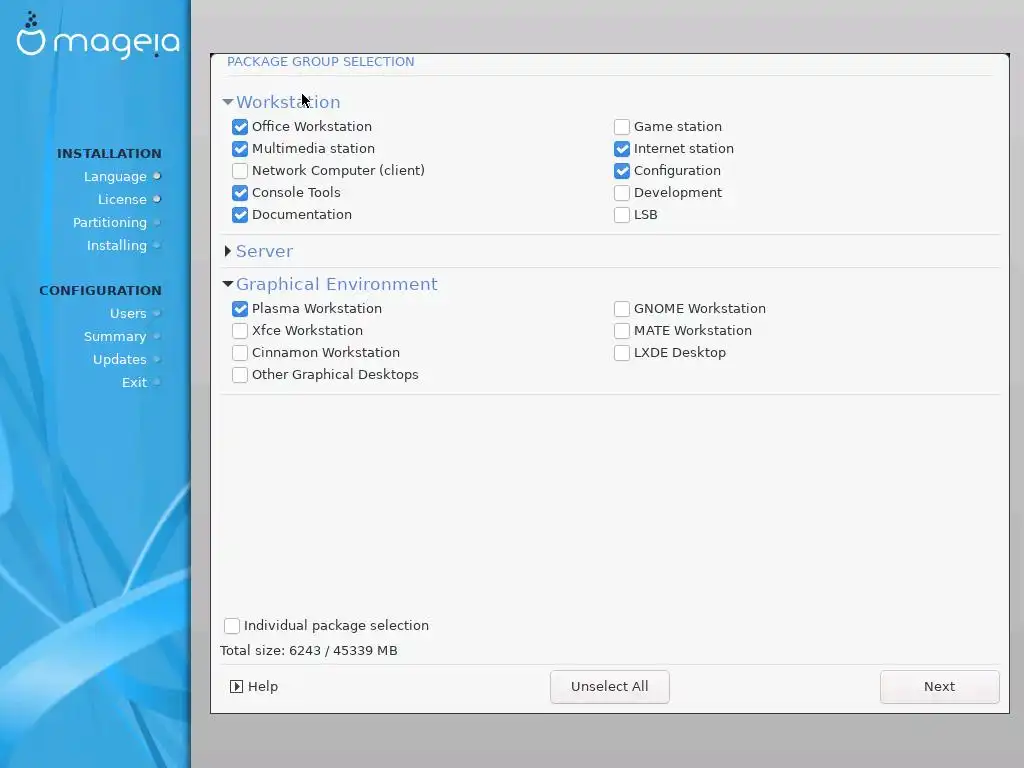1024x768 pixels.
Task: Expand the Server section
Action: click(x=228, y=251)
